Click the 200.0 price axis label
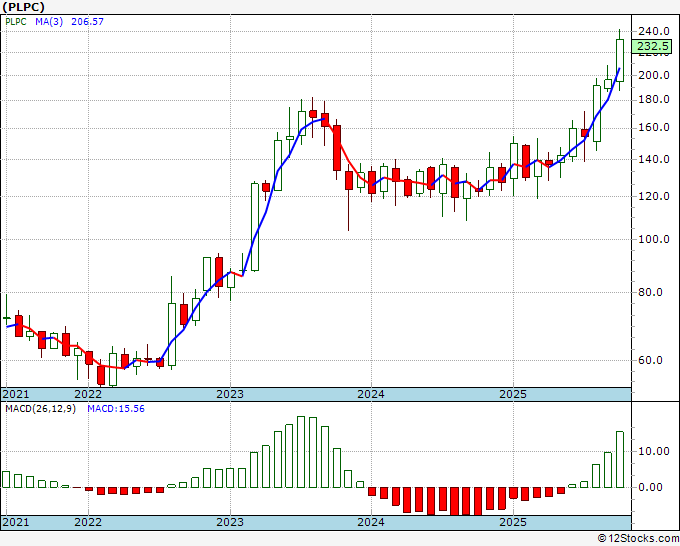Viewport: 680px width, 546px height. pyautogui.click(x=654, y=75)
